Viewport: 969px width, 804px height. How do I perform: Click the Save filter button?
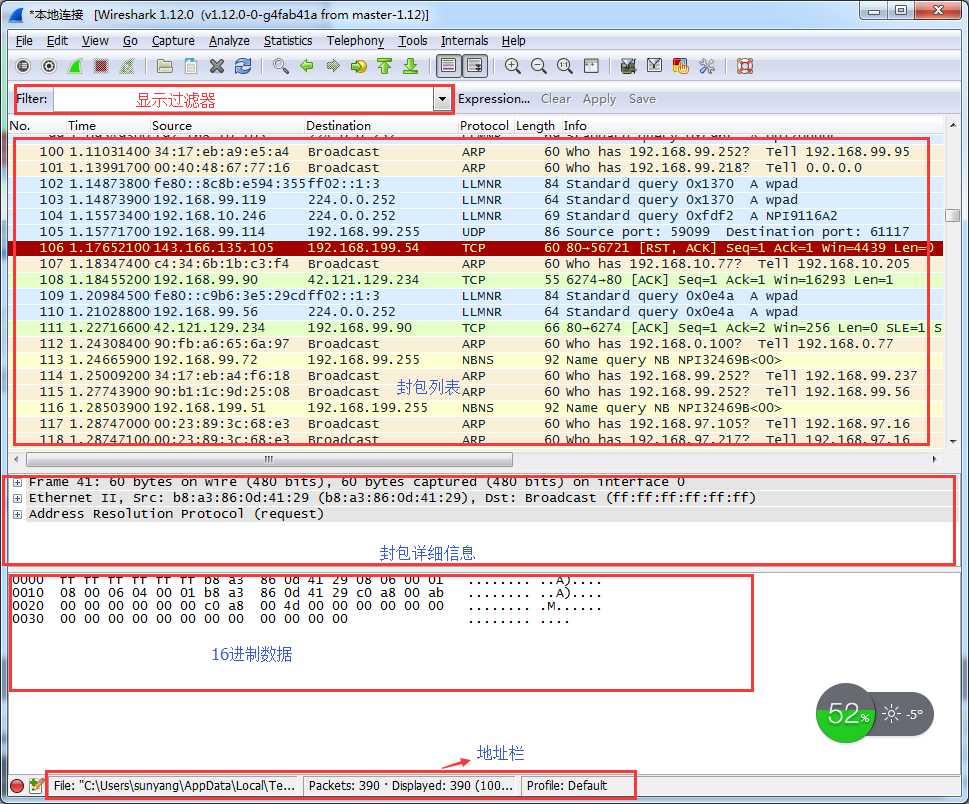[642, 99]
